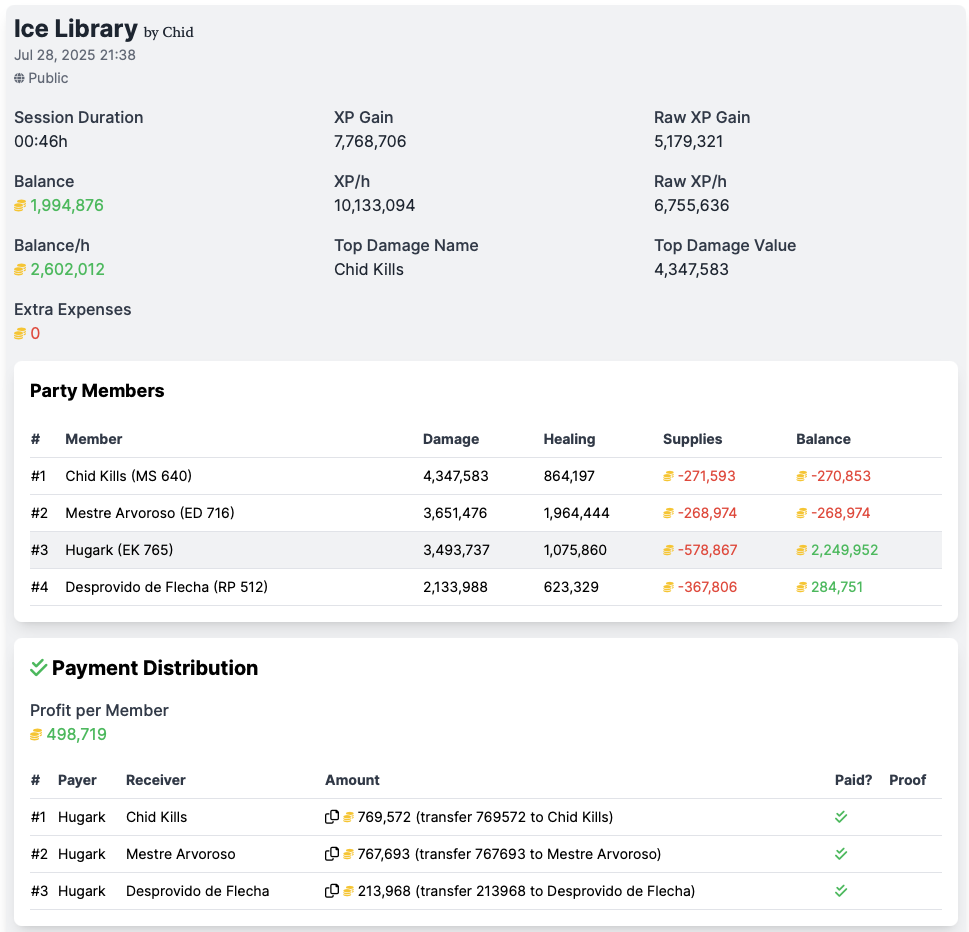Screen dimensions: 969x932
Task: Copy the 769,572 transfer amount
Action: pos(331,817)
